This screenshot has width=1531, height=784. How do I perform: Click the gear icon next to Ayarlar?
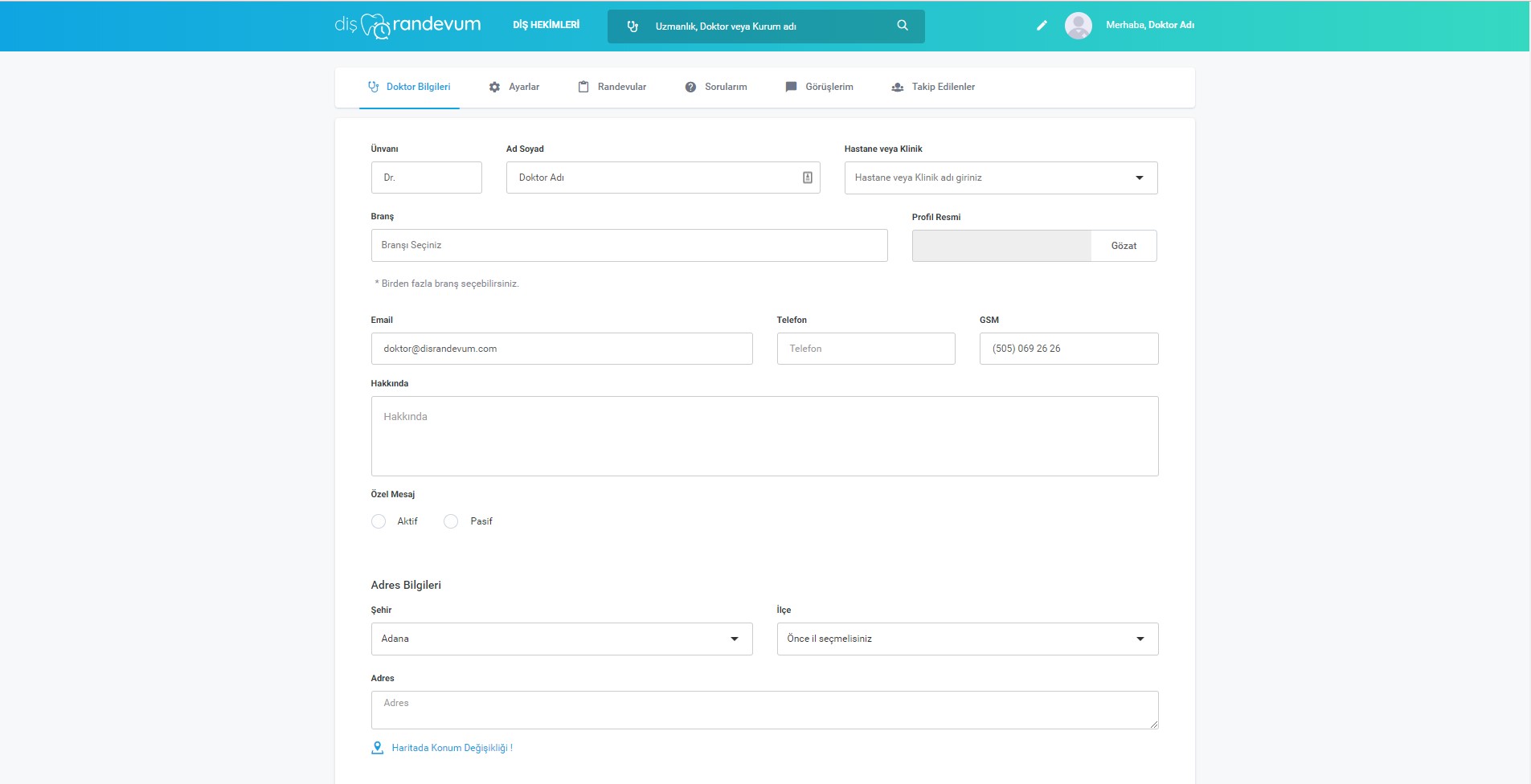coord(494,87)
